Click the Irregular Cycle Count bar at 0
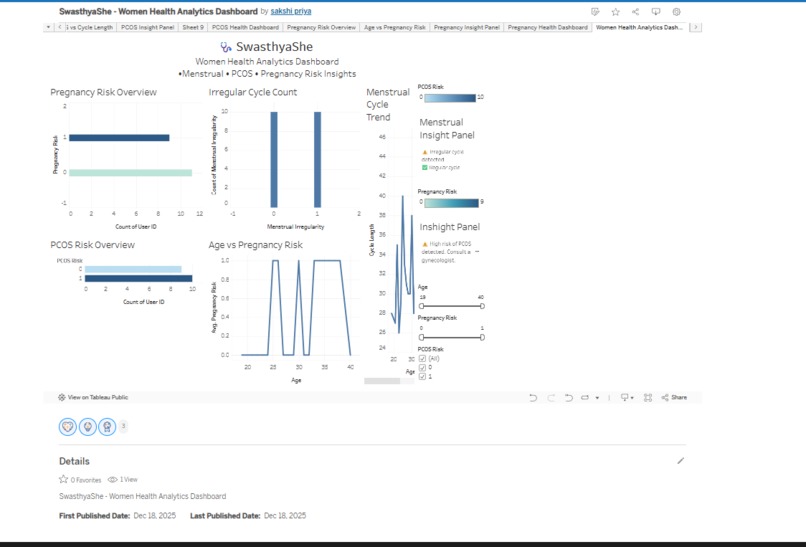Image resolution: width=806 pixels, height=547 pixels. [274, 159]
